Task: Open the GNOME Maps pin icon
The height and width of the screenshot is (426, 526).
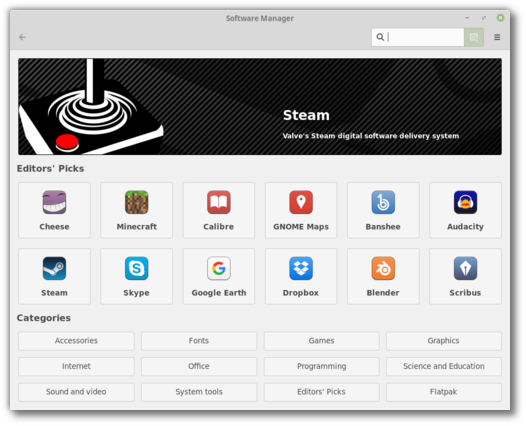Action: coord(301,202)
